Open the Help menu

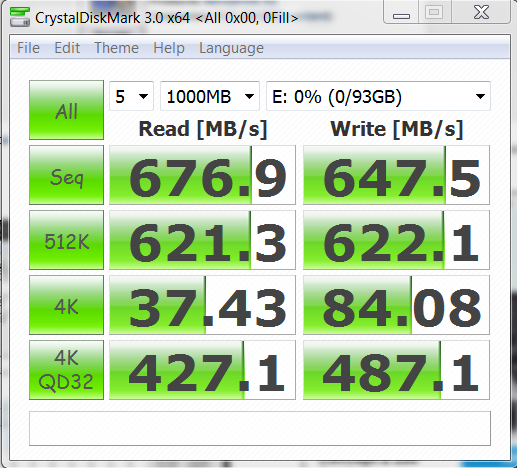(x=169, y=48)
